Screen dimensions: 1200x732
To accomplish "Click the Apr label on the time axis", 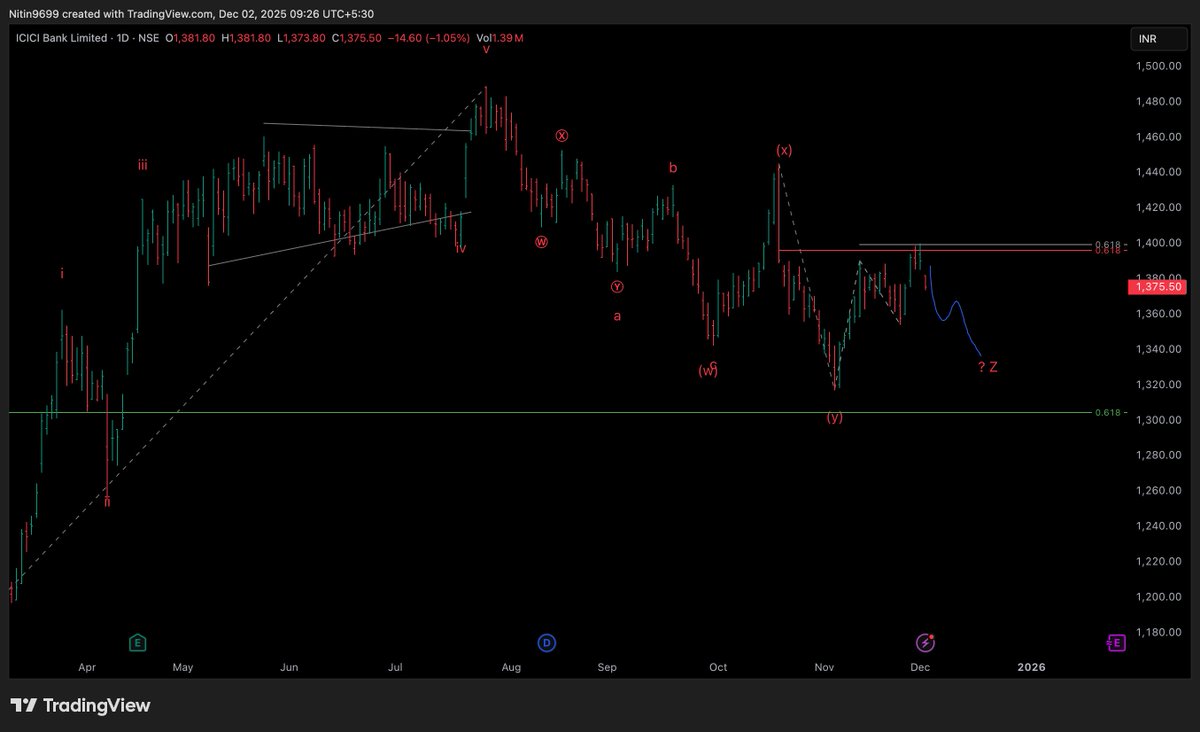I will tap(87, 666).
